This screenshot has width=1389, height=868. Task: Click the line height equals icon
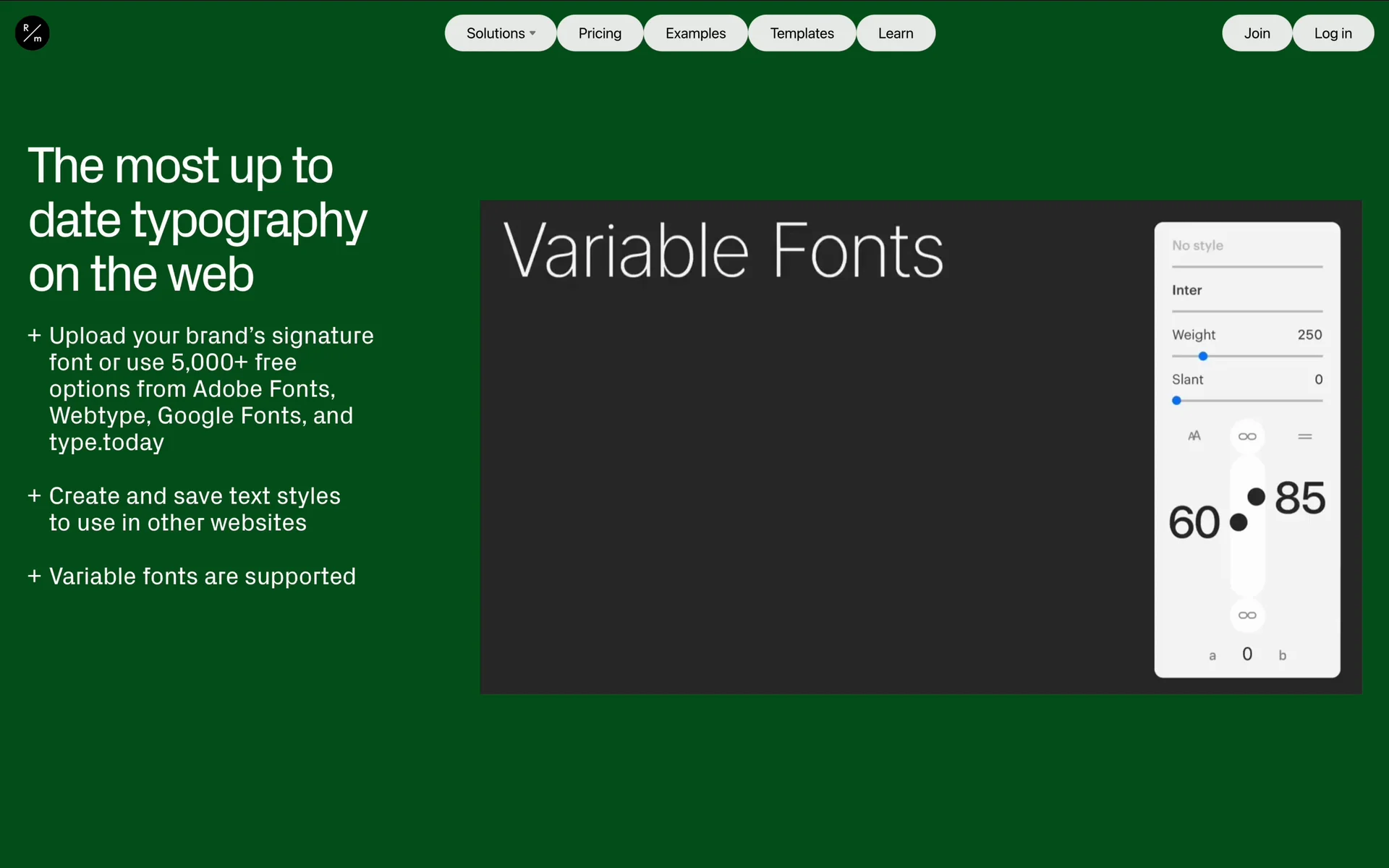click(x=1304, y=436)
